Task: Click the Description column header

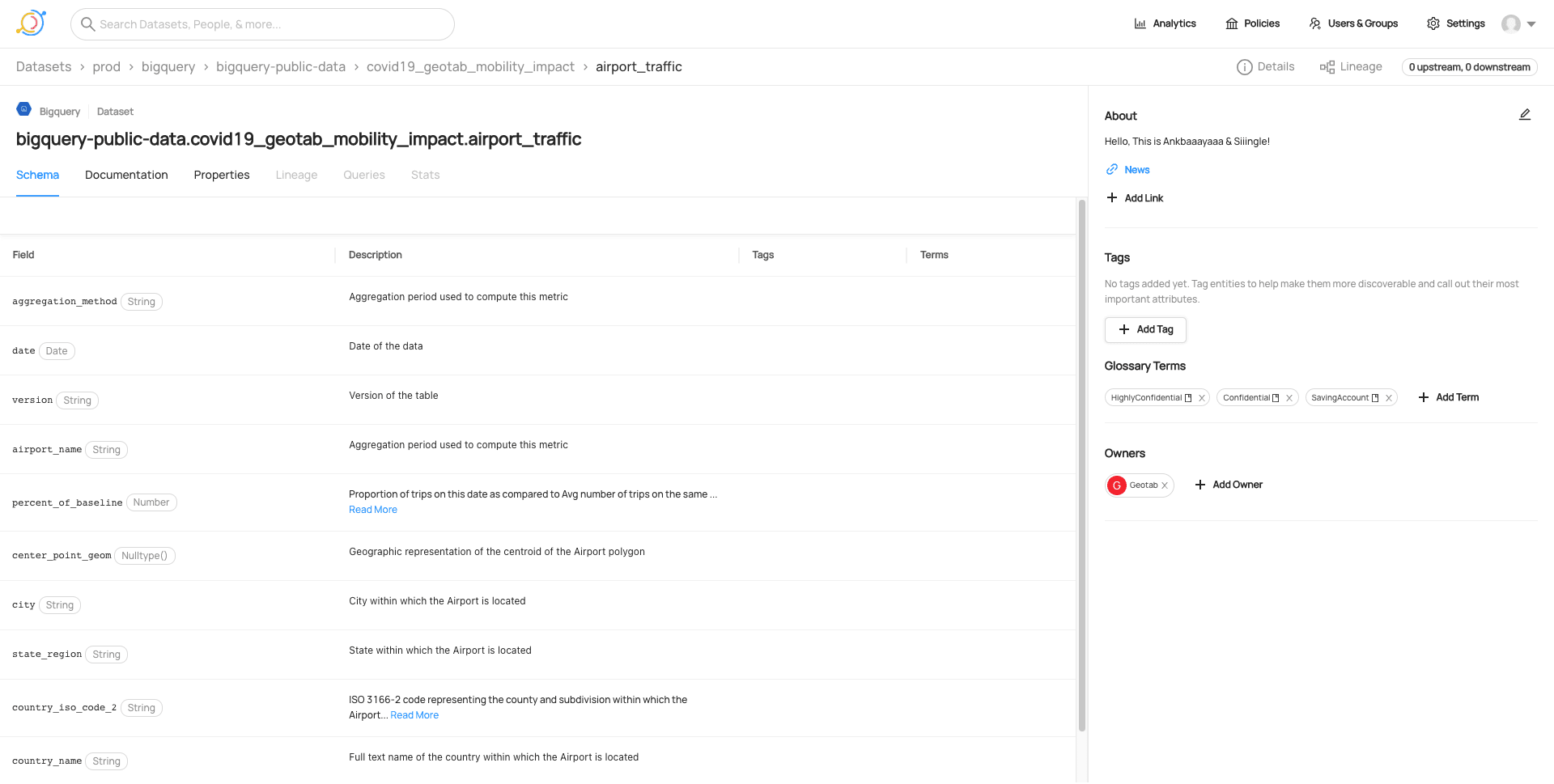Action: pyautogui.click(x=375, y=255)
